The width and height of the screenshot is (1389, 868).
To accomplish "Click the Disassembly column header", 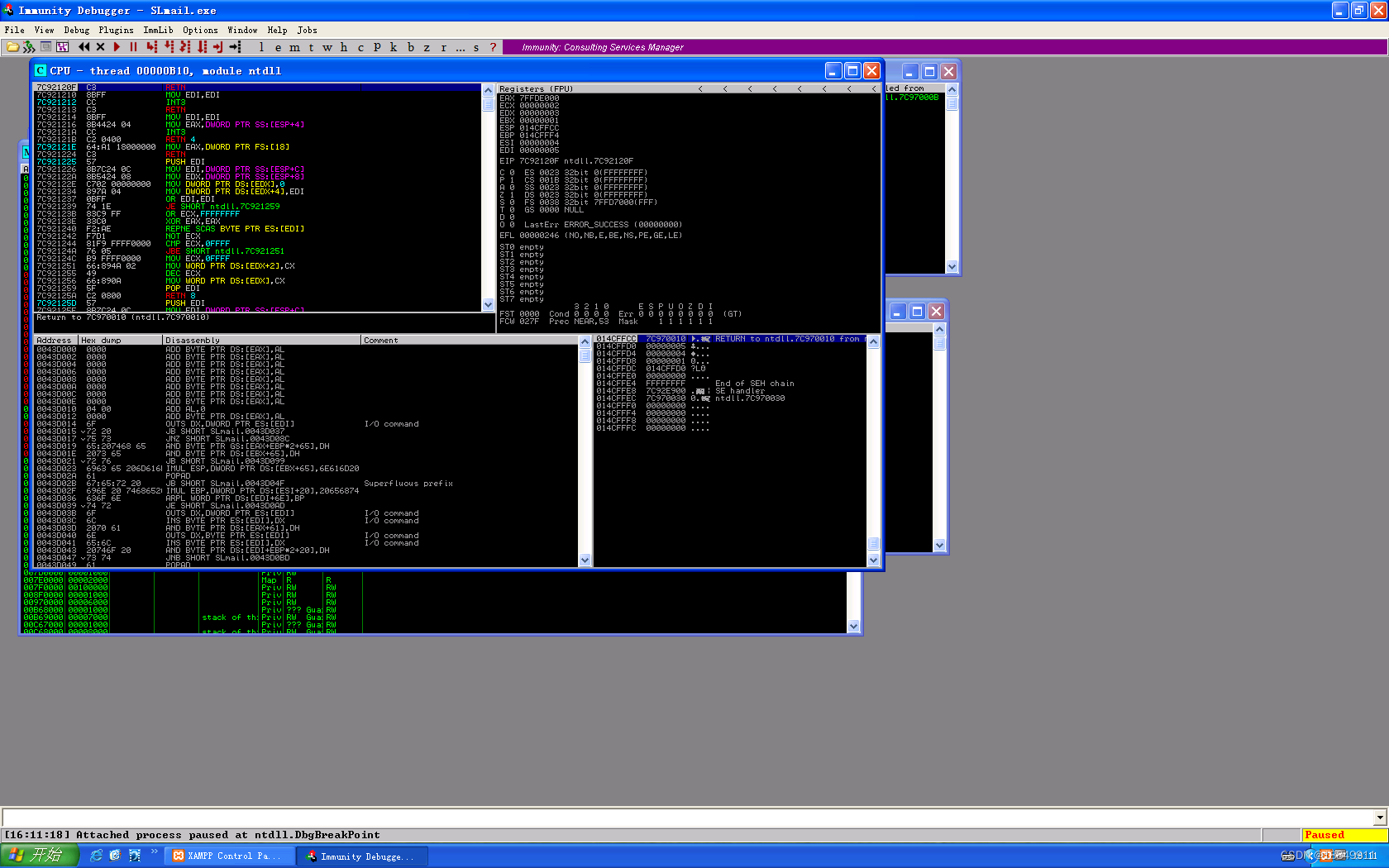I will (x=261, y=340).
